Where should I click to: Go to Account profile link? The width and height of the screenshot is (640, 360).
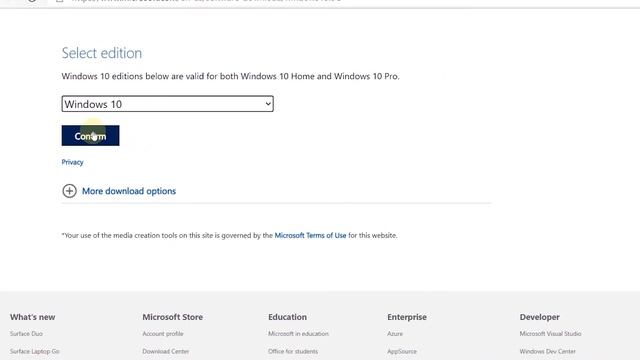(163, 333)
